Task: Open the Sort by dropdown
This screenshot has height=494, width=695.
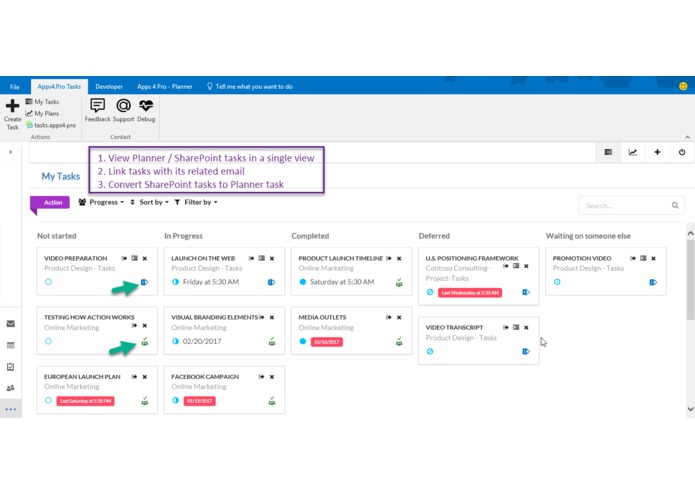Action: tap(149, 202)
